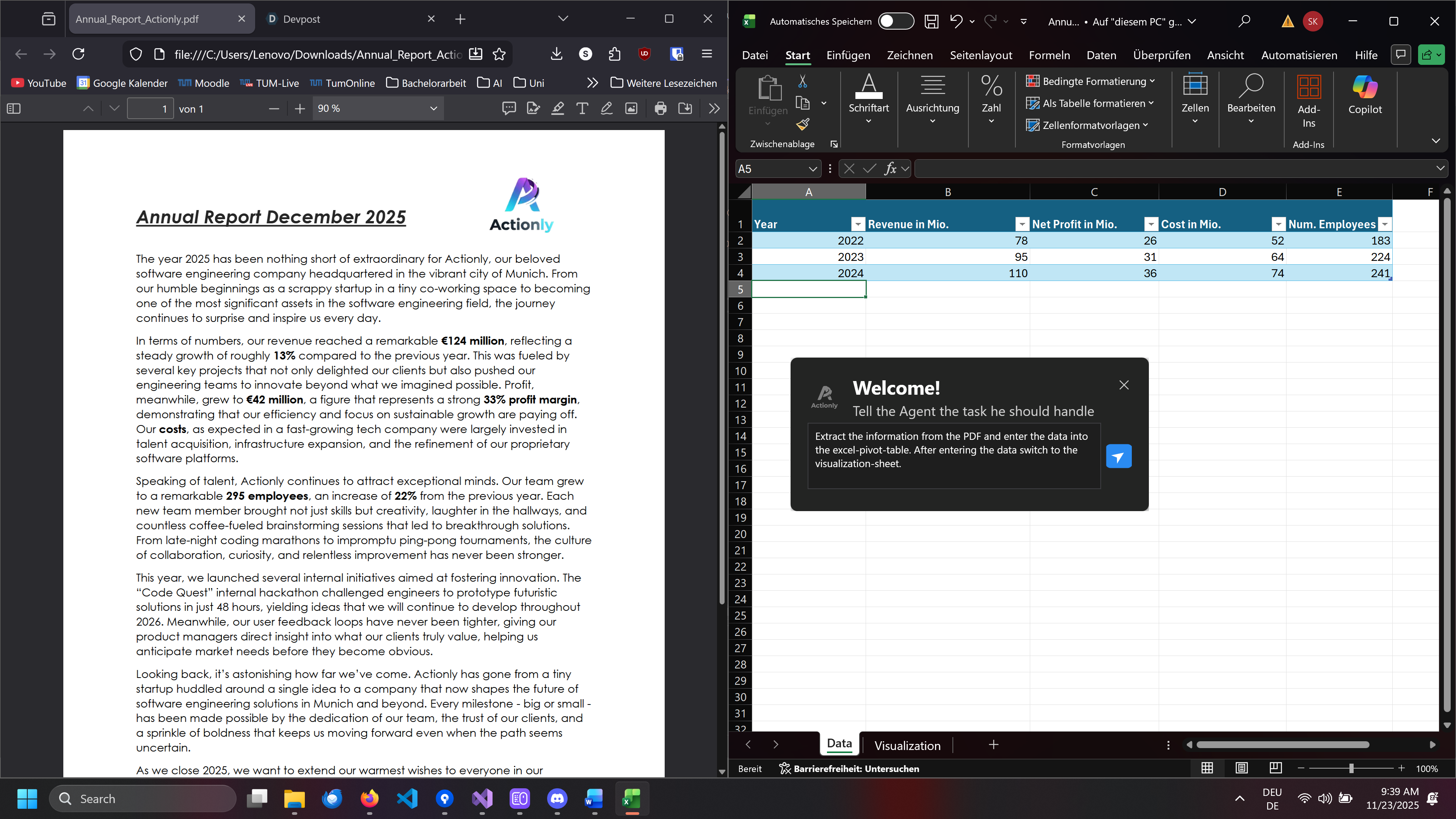The width and height of the screenshot is (1456, 819).
Task: Click the send arrow in Actionly dialog
Action: (x=1118, y=456)
